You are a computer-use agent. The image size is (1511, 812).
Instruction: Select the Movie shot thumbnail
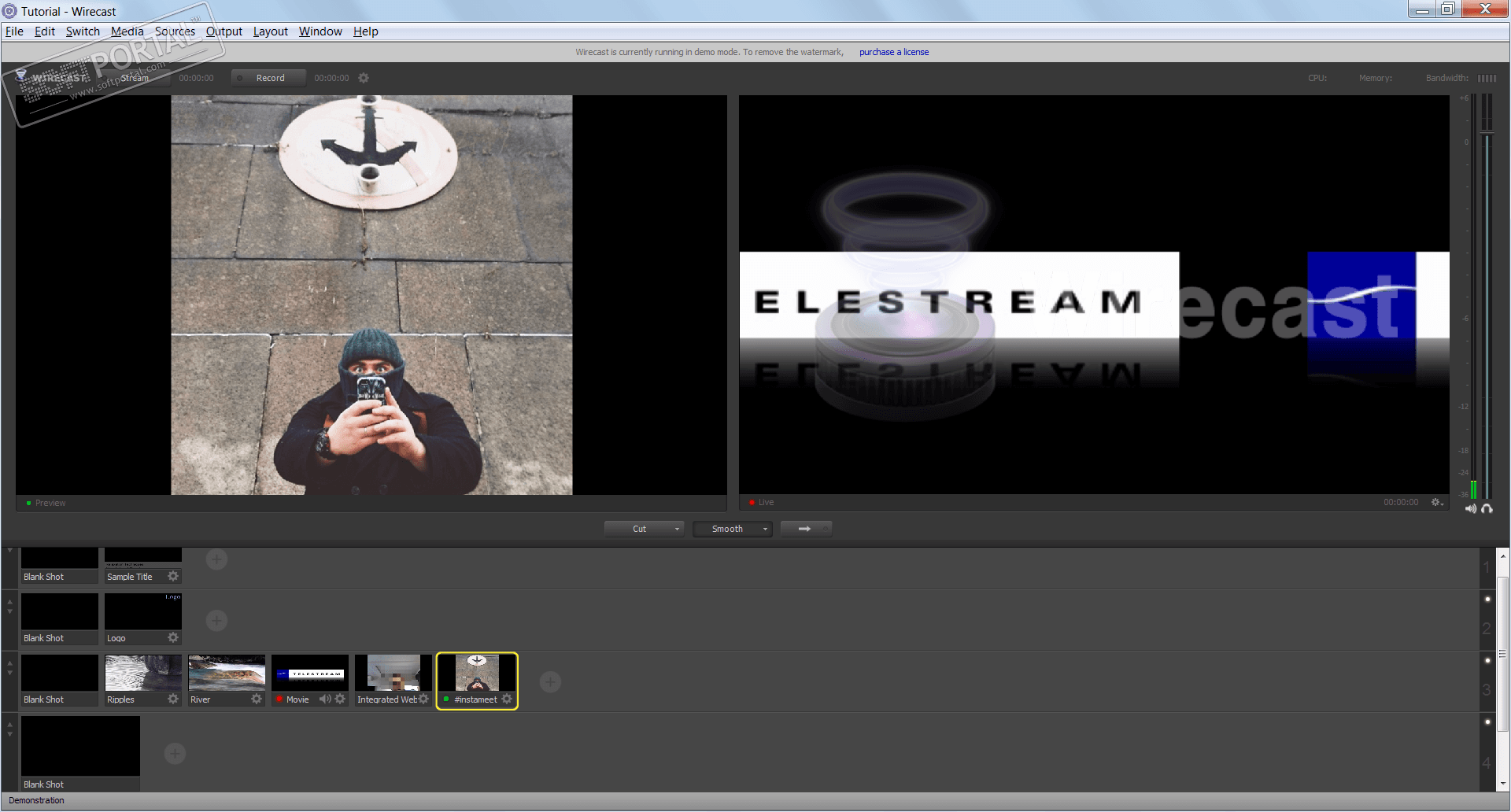point(310,673)
